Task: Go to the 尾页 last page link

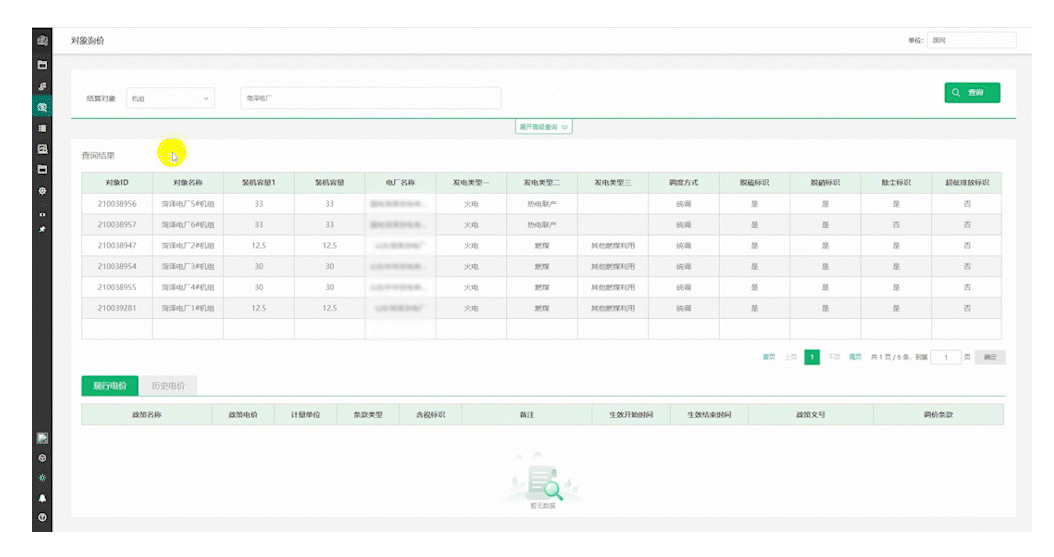Action: [855, 357]
